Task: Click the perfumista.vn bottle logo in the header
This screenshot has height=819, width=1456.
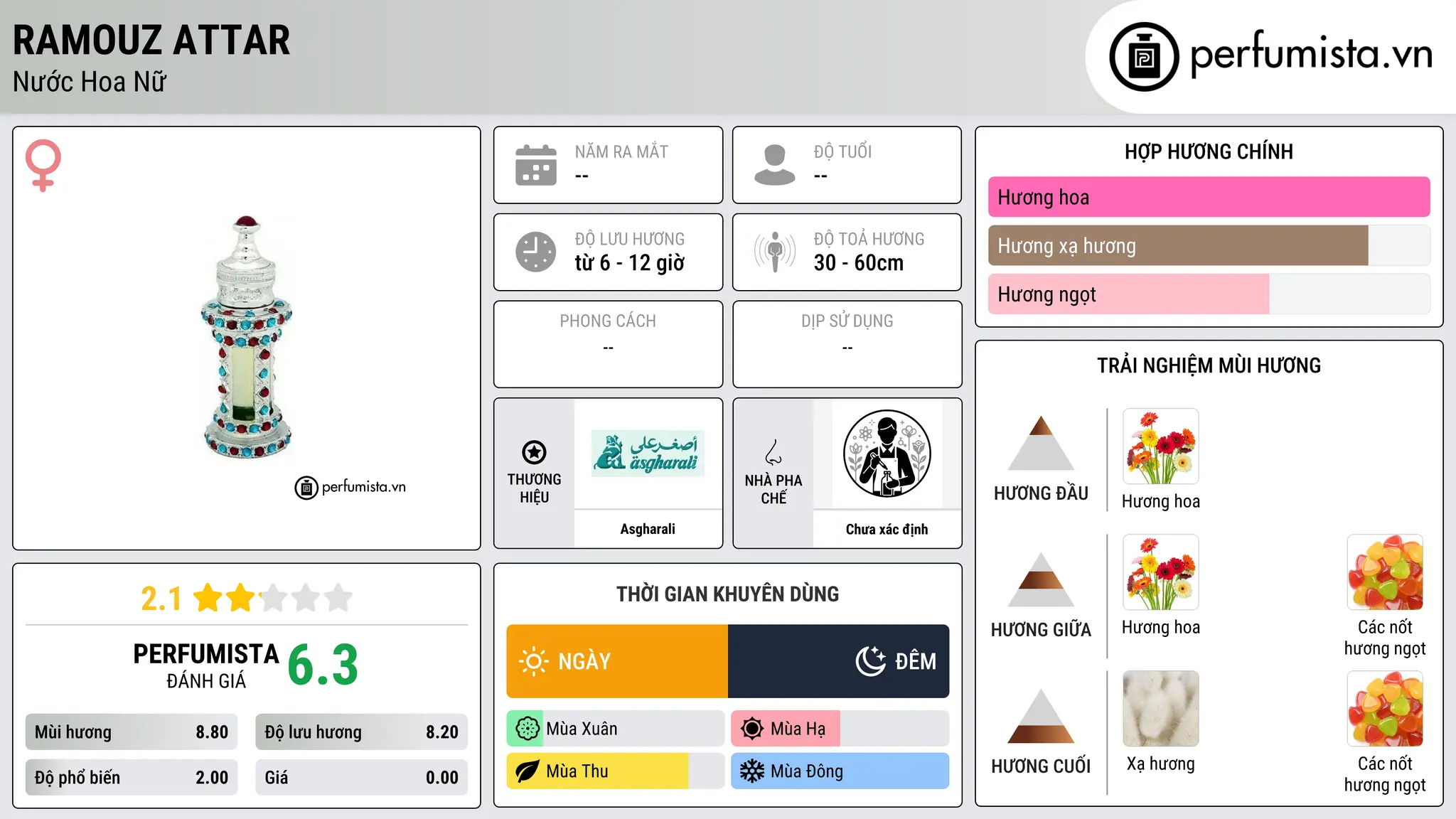Action: [1144, 57]
